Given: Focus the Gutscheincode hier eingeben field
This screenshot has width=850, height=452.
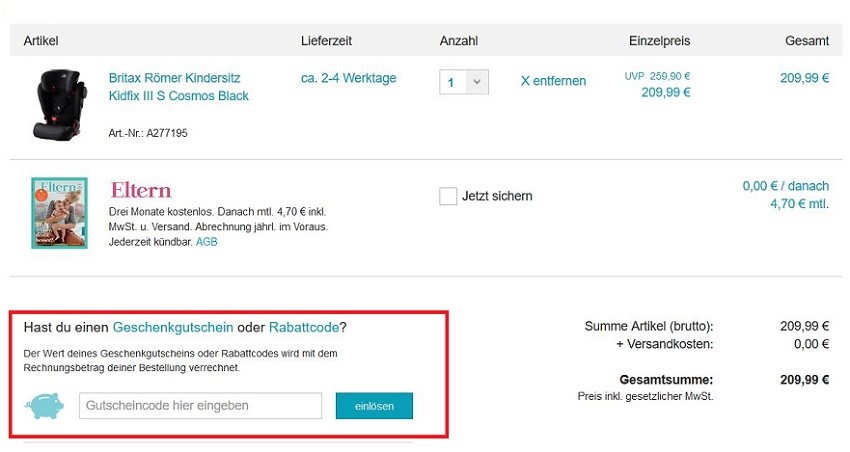Looking at the screenshot, I should coord(201,406).
